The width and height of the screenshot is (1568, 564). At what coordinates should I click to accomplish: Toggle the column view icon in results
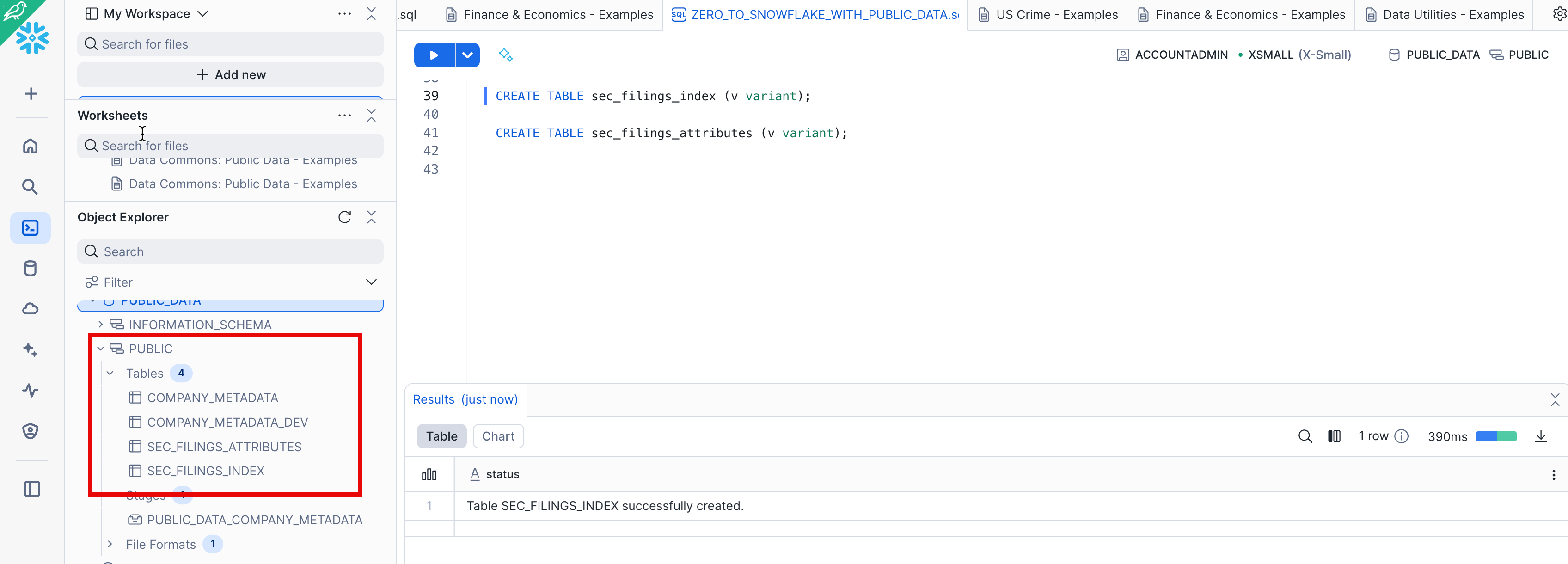(1334, 436)
